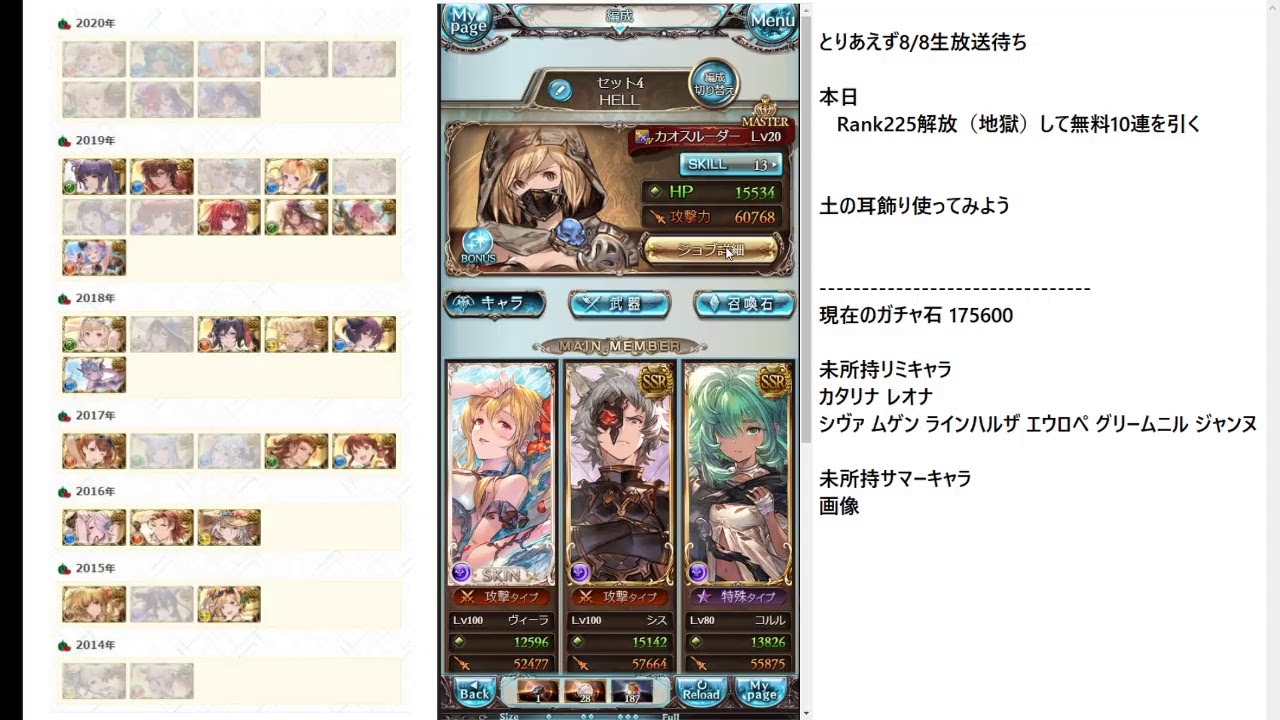This screenshot has width=1280, height=720.
Task: Click scrollbar down arrow of game panel
Action: point(806,713)
